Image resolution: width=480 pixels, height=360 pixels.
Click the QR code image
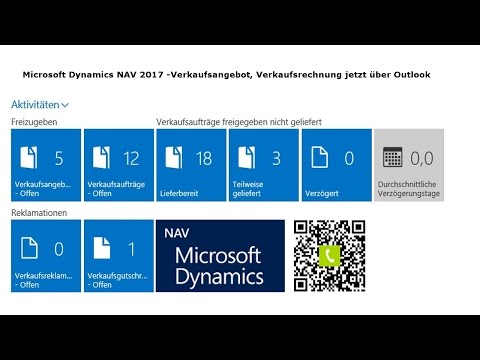(x=330, y=256)
